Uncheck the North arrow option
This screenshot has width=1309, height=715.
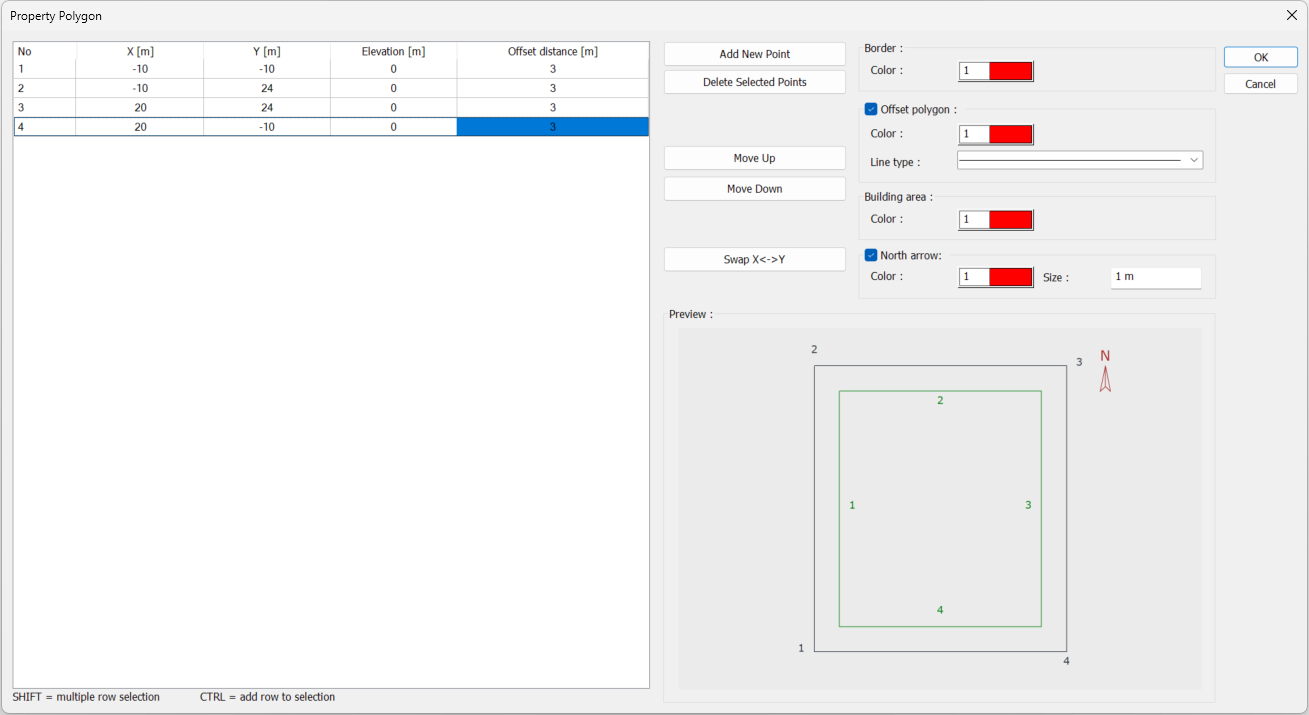point(871,255)
